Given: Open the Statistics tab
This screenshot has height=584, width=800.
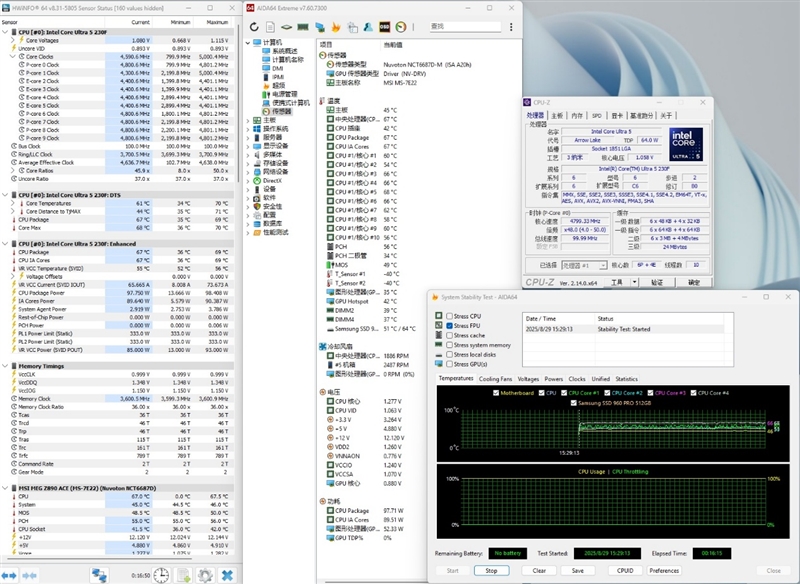Looking at the screenshot, I should [x=626, y=379].
